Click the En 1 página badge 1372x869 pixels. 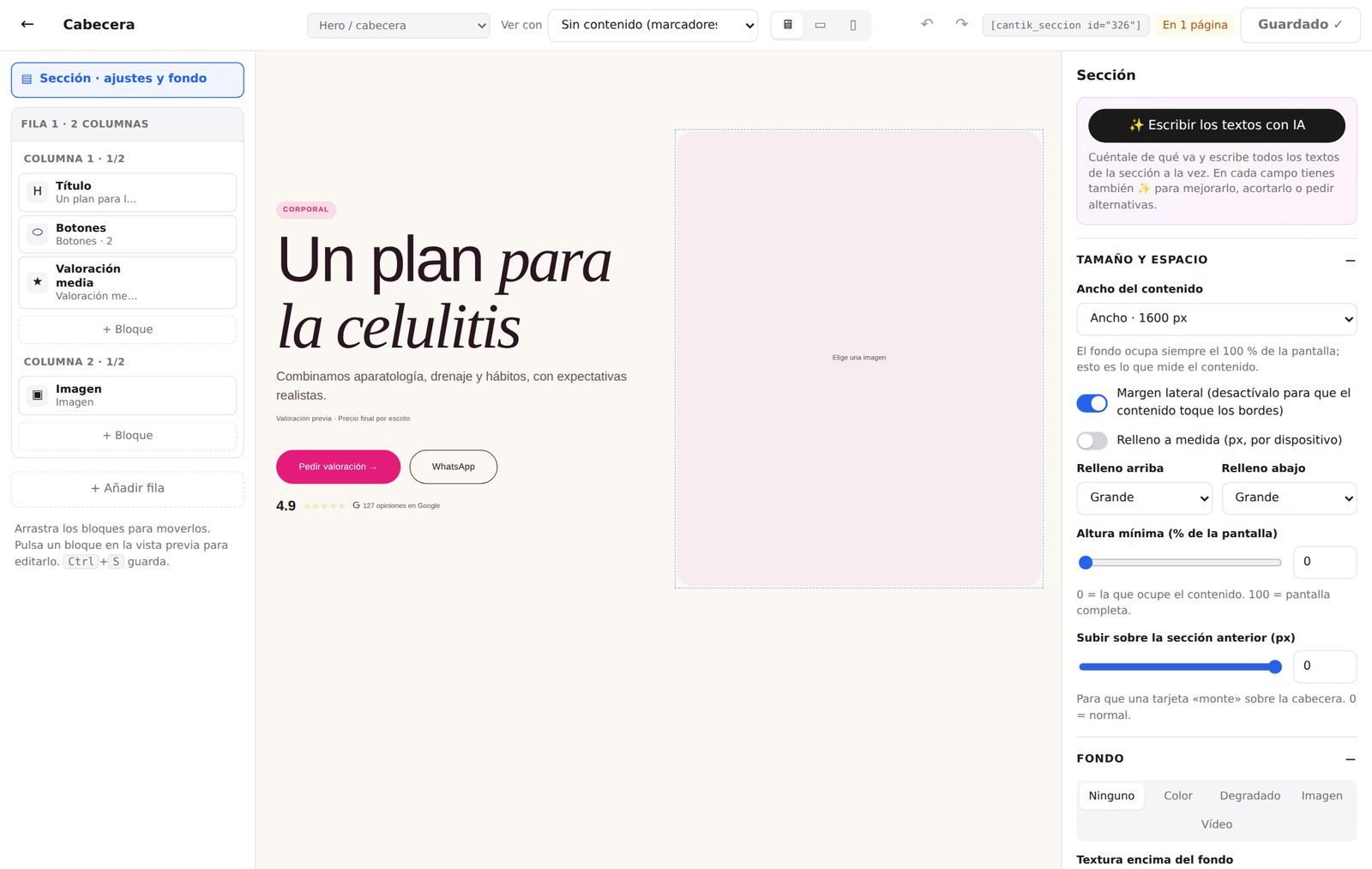(1194, 25)
